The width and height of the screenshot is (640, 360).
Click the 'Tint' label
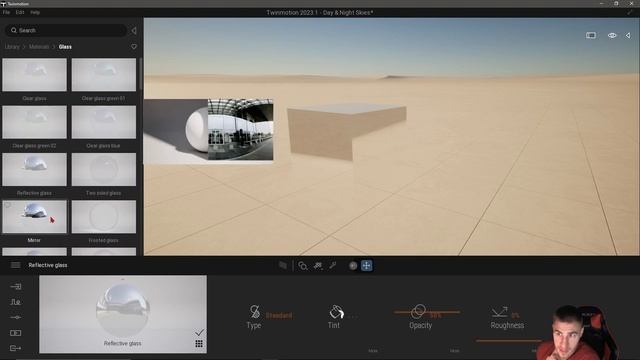click(x=333, y=325)
